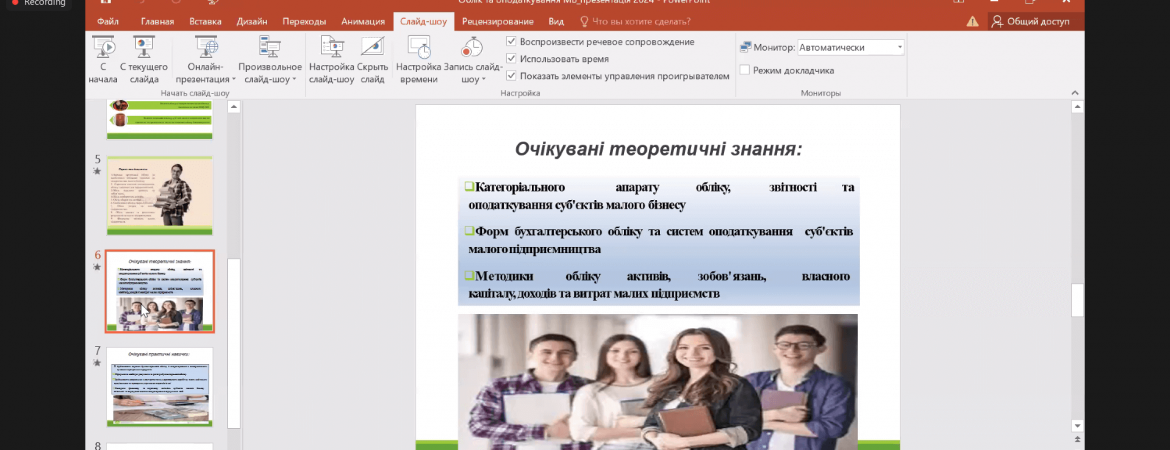
Task: Click main editor scroll down arrow
Action: pos(1077,425)
